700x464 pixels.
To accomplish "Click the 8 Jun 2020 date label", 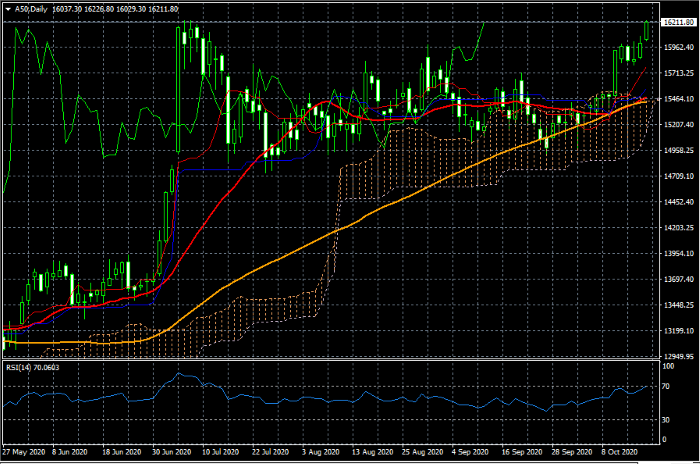I will pyautogui.click(x=70, y=452).
